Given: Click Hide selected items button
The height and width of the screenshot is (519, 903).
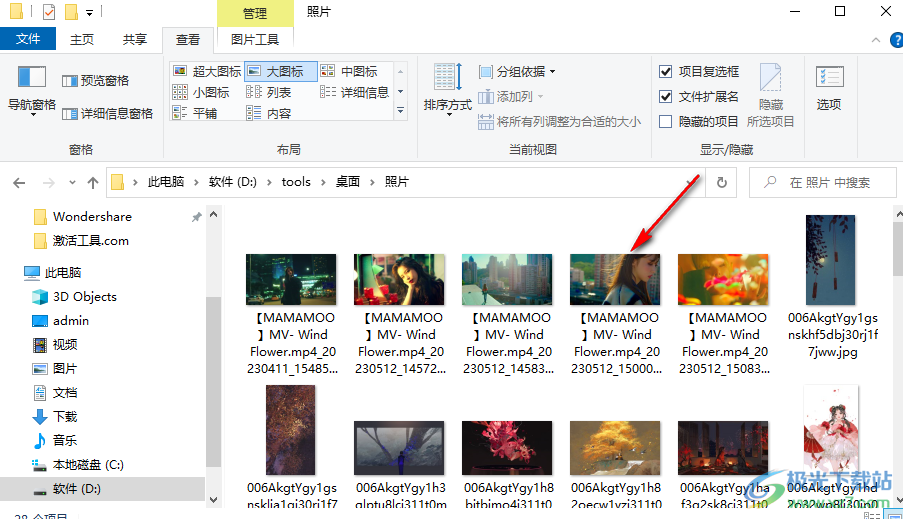Looking at the screenshot, I should (771, 96).
